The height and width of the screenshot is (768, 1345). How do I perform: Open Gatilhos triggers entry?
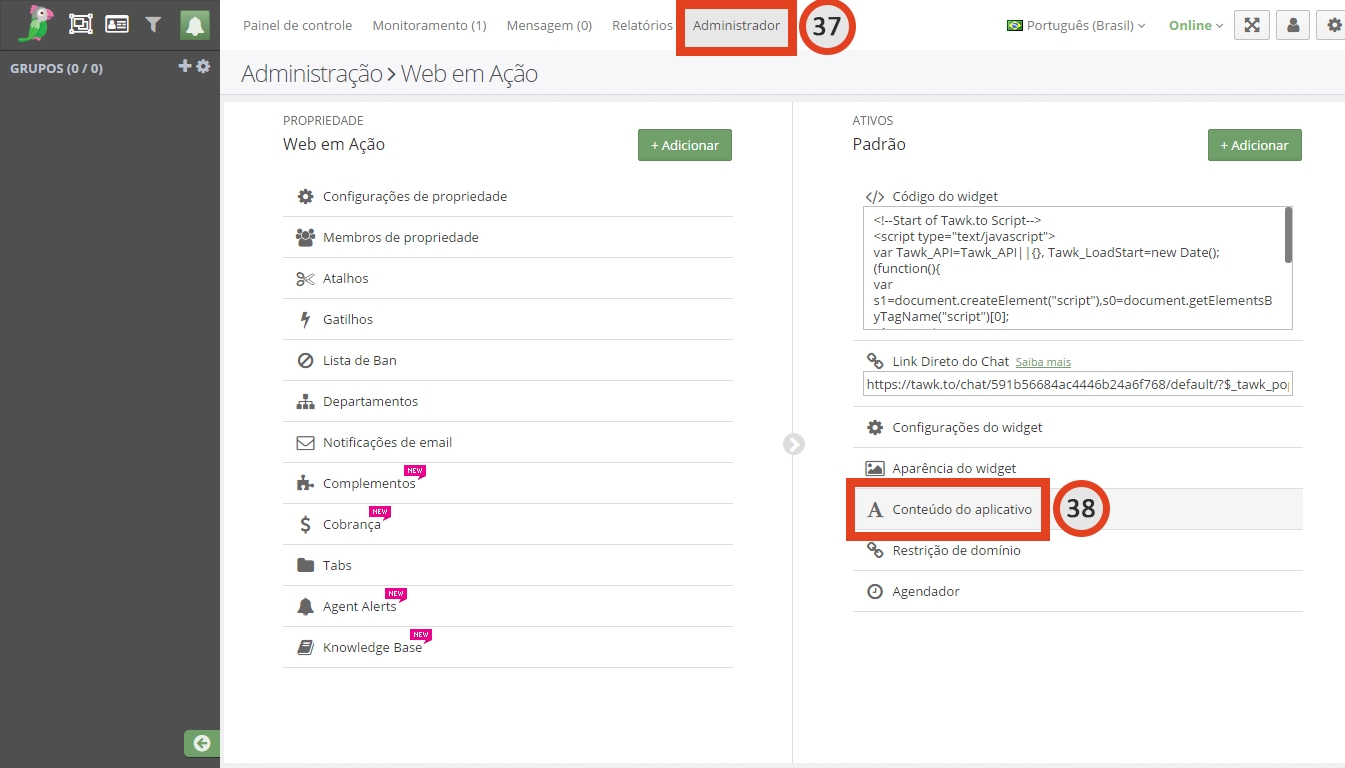click(x=508, y=319)
